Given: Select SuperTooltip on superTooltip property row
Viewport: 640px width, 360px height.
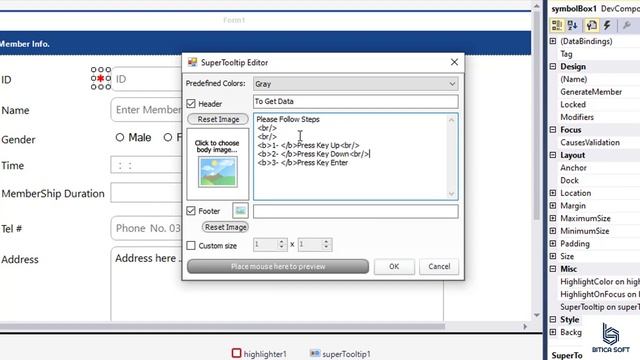Looking at the screenshot, I should (595, 307).
